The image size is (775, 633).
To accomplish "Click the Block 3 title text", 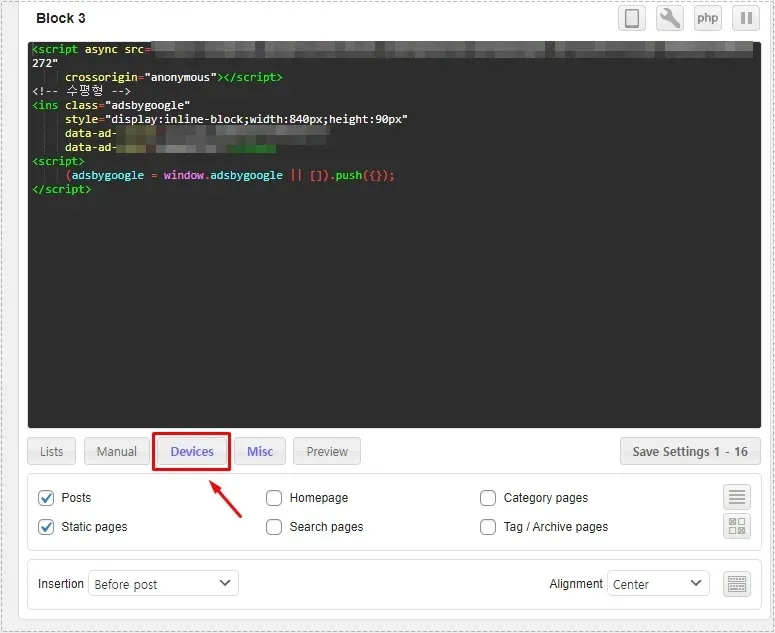I will point(61,18).
